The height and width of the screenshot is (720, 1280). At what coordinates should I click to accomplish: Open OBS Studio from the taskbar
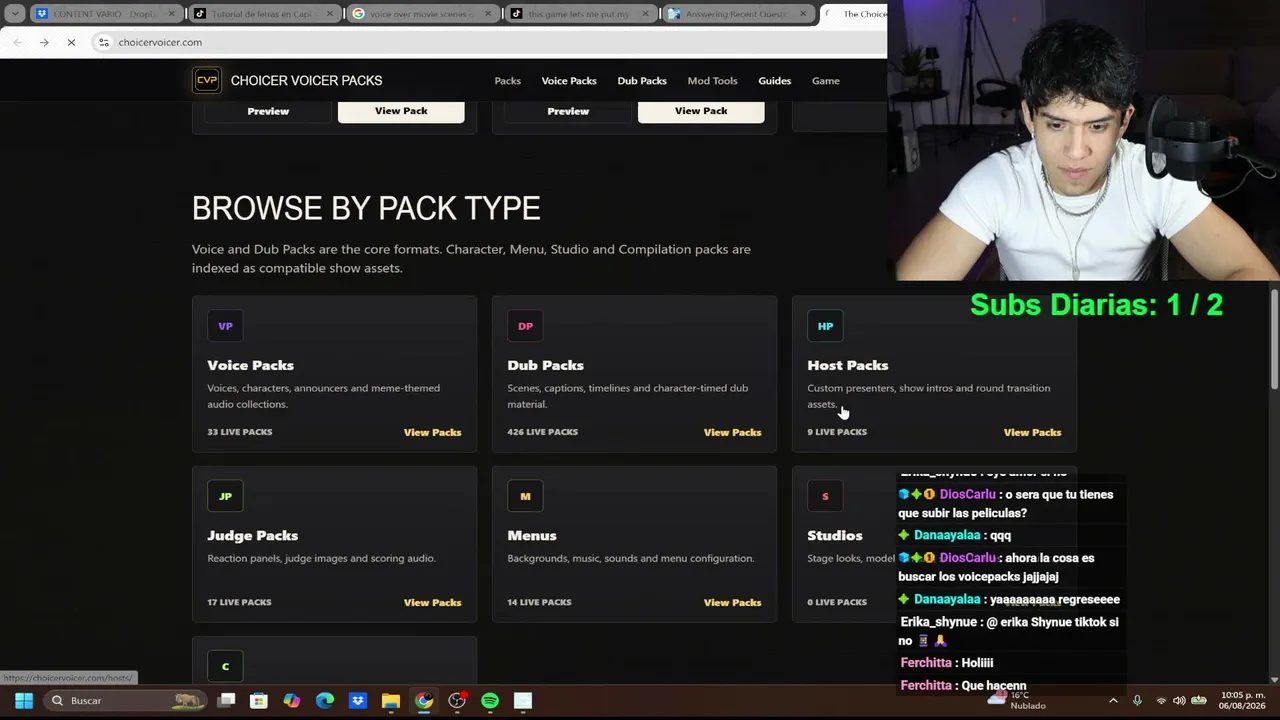tap(457, 701)
